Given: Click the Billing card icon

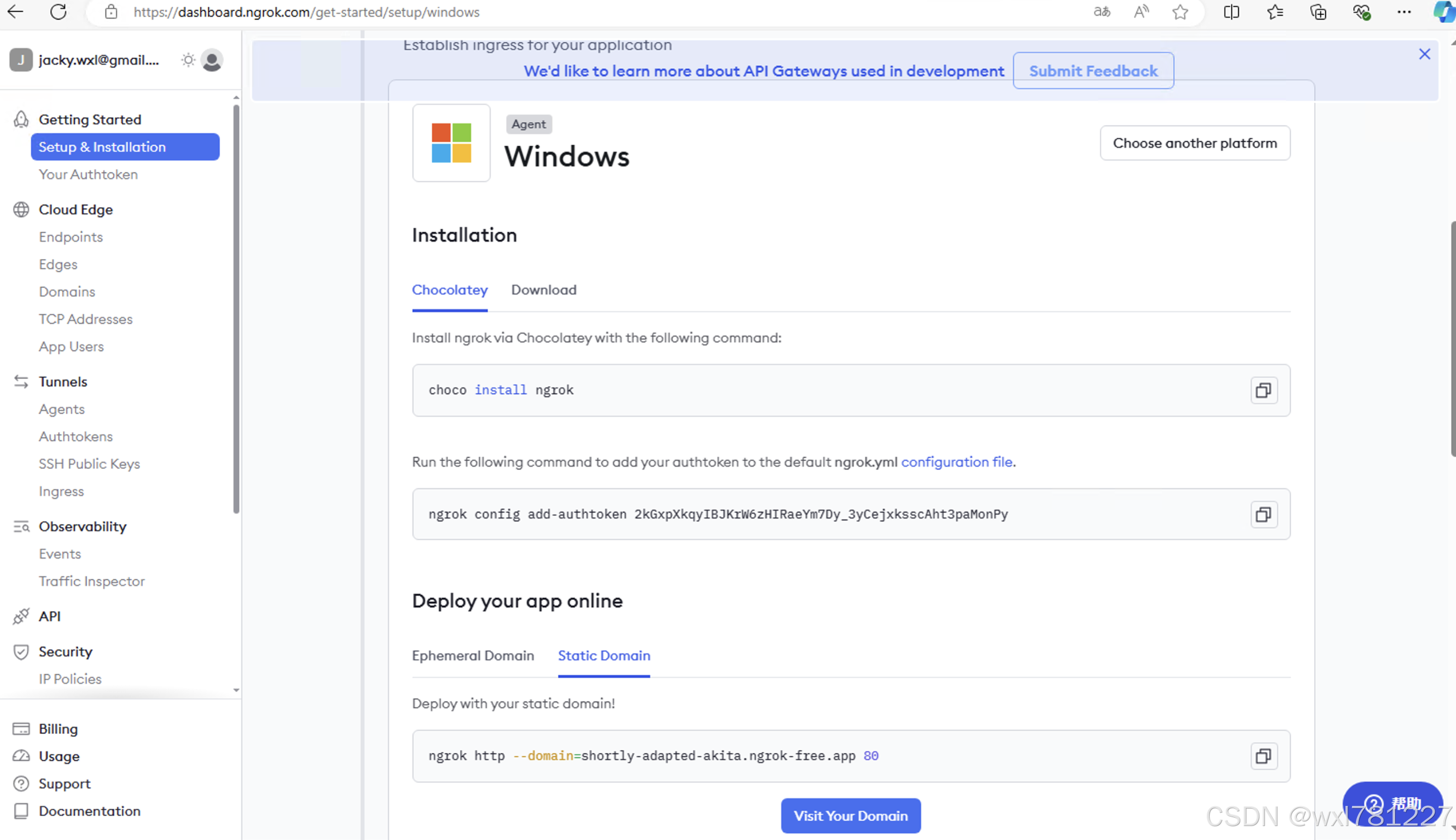Looking at the screenshot, I should [21, 729].
